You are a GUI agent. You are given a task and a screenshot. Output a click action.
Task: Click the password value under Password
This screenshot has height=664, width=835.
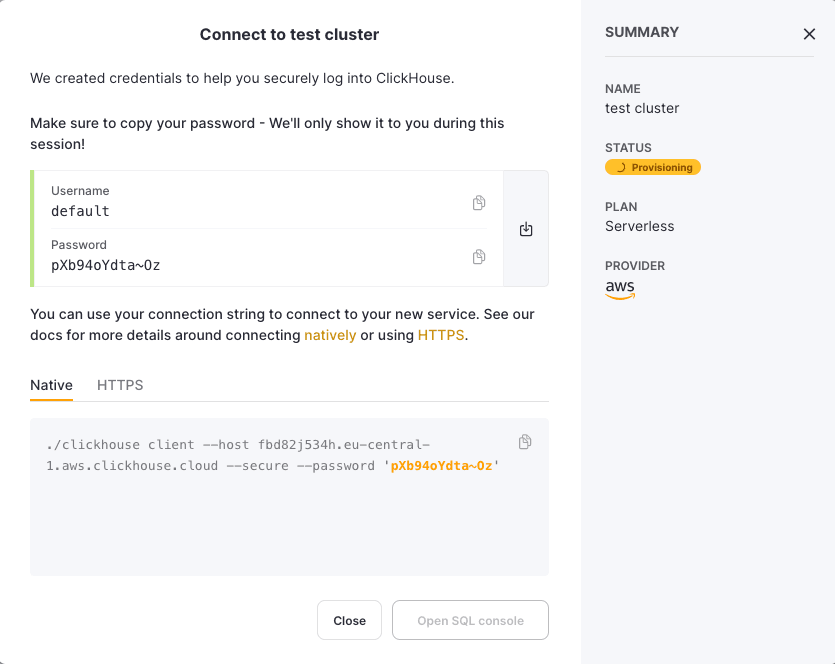click(105, 265)
